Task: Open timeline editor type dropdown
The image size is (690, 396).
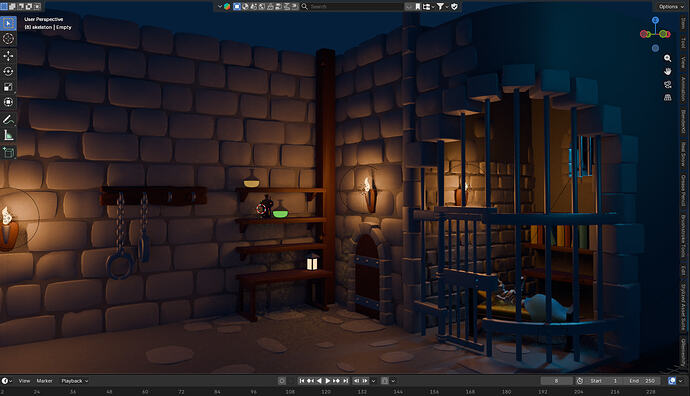Action: (7, 381)
